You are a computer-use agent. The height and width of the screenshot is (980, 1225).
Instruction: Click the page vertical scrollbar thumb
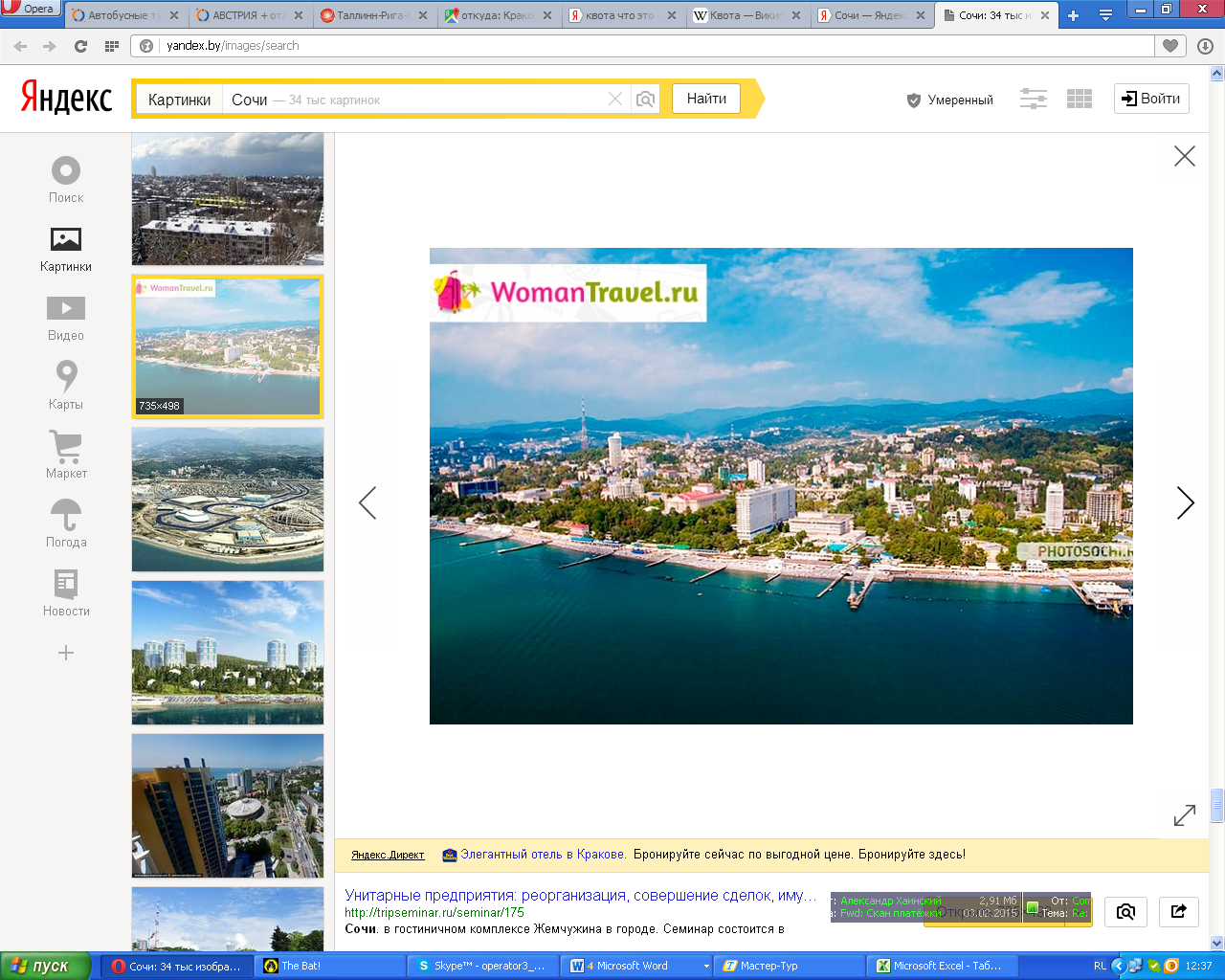coord(1217,806)
